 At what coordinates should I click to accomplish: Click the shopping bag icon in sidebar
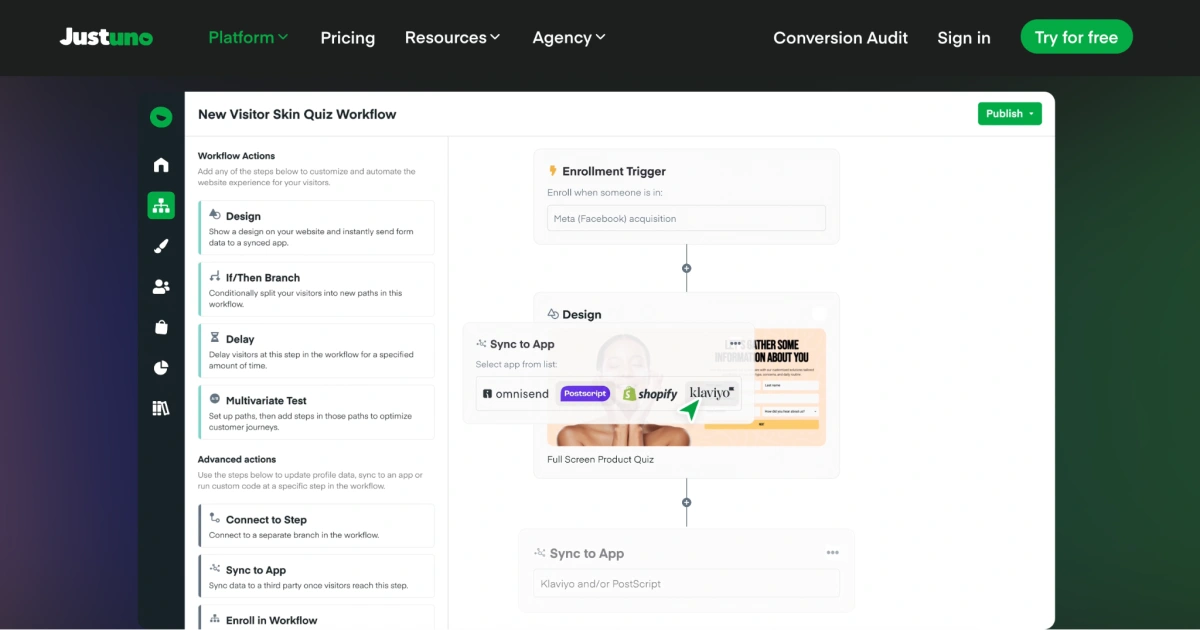click(x=161, y=327)
